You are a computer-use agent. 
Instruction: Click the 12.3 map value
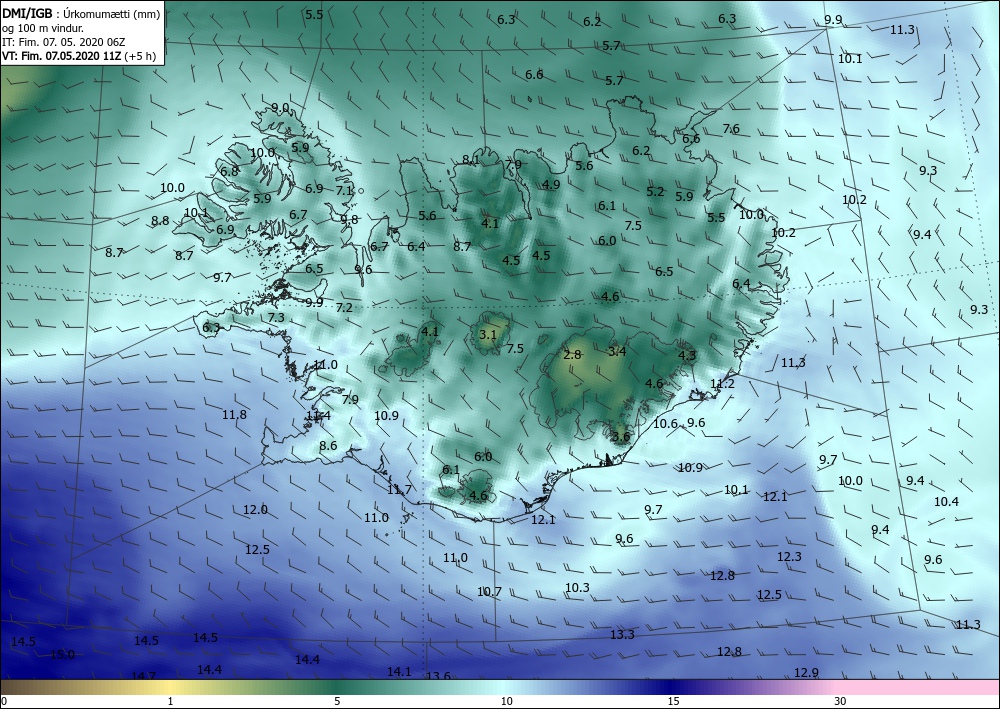point(789,557)
